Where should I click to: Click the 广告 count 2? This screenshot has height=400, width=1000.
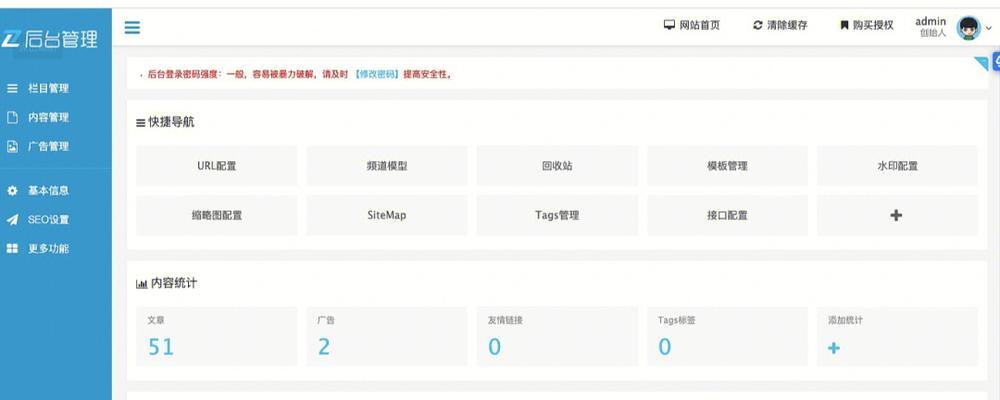324,347
